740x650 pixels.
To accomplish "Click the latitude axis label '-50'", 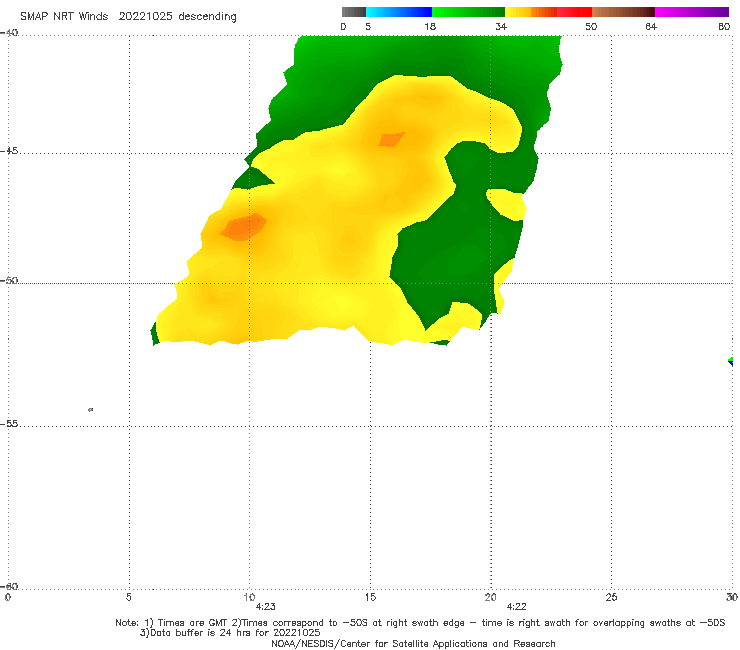I will 9,281.
